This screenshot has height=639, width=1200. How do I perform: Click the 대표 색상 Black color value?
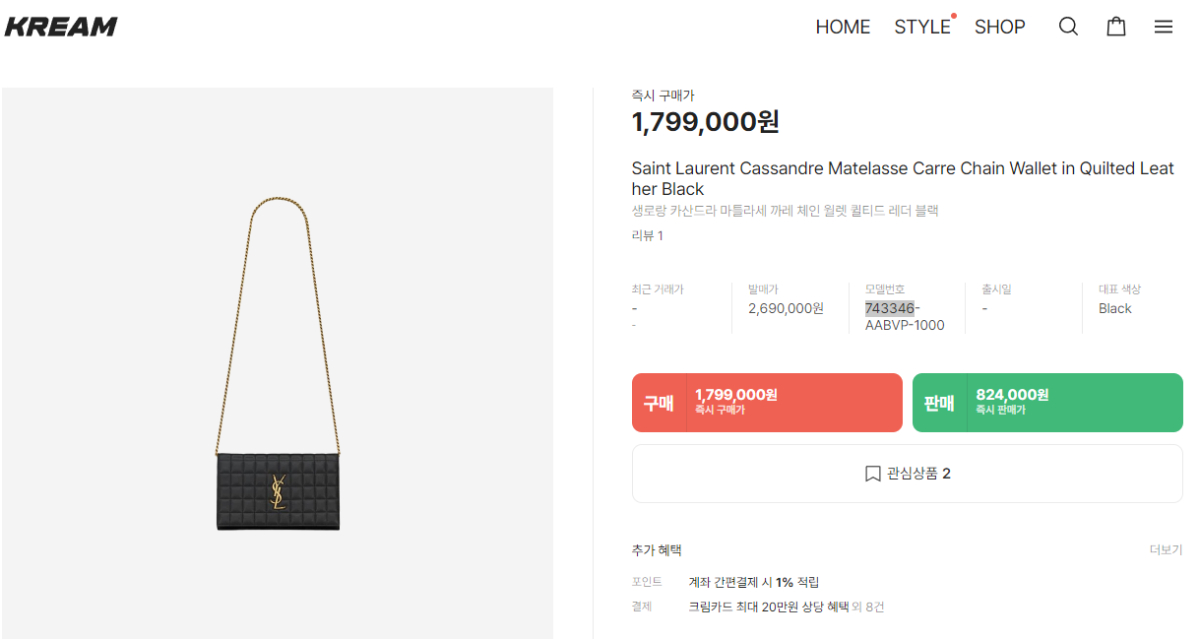coord(1114,308)
